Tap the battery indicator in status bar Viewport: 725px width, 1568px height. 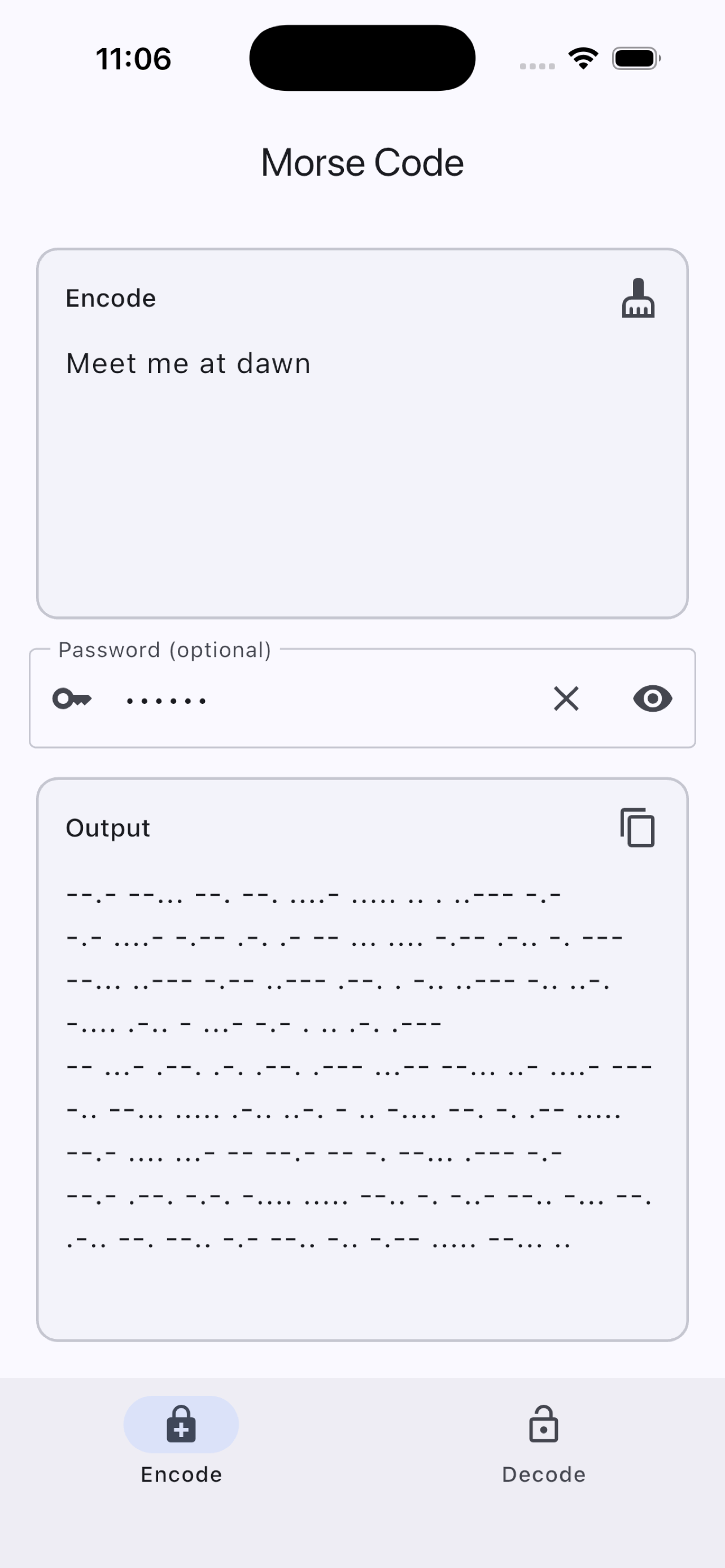coord(637,59)
